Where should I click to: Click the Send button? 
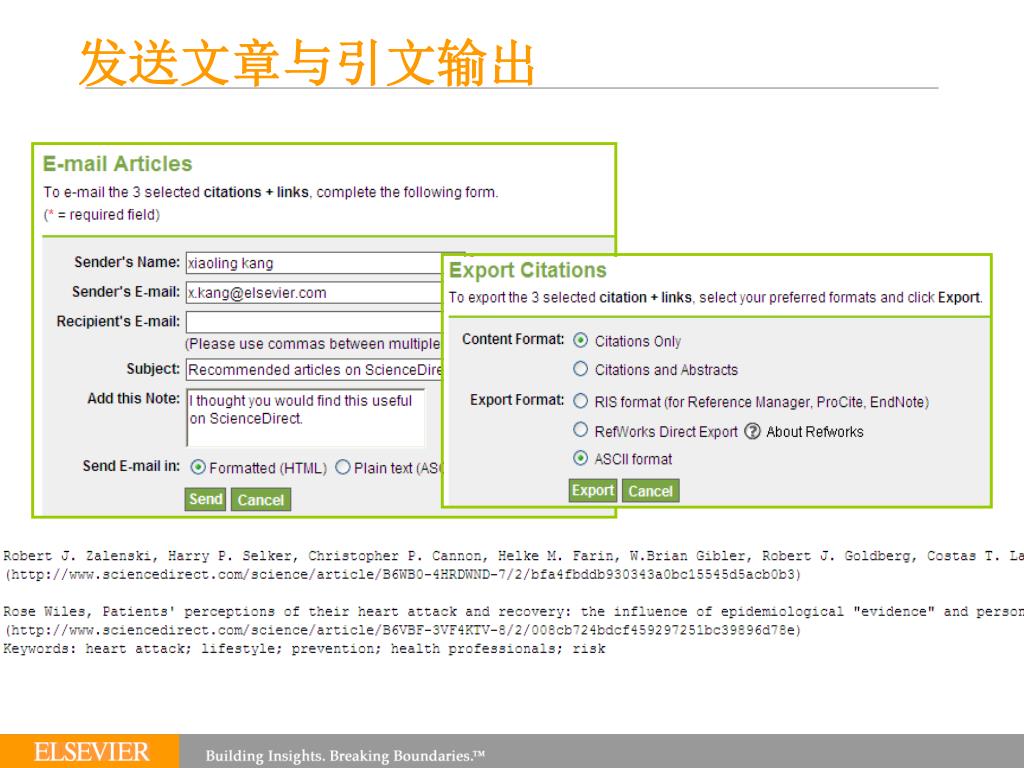click(x=205, y=500)
